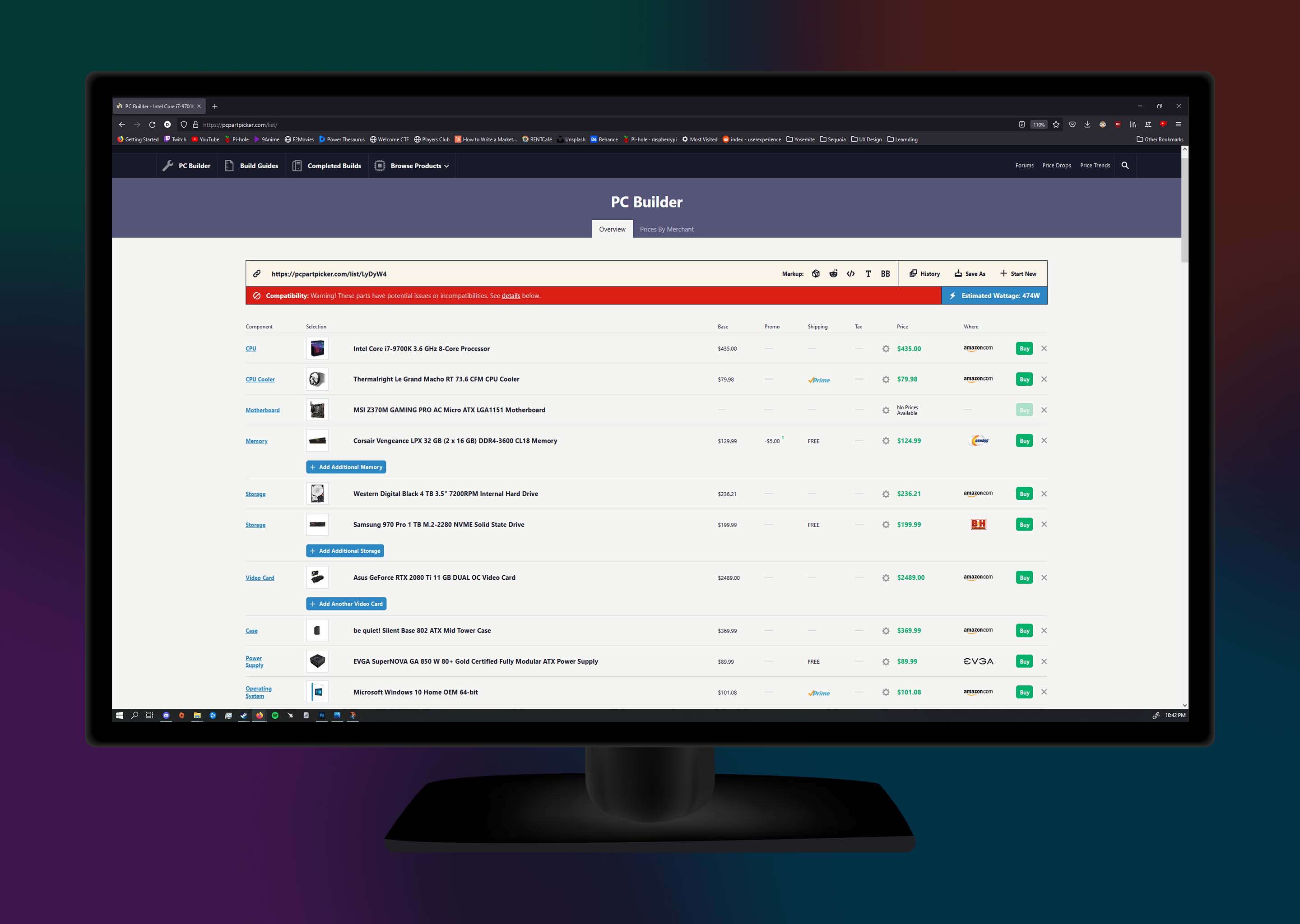Click the Add Additional Memory button
Image resolution: width=1300 pixels, height=924 pixels.
coord(346,467)
